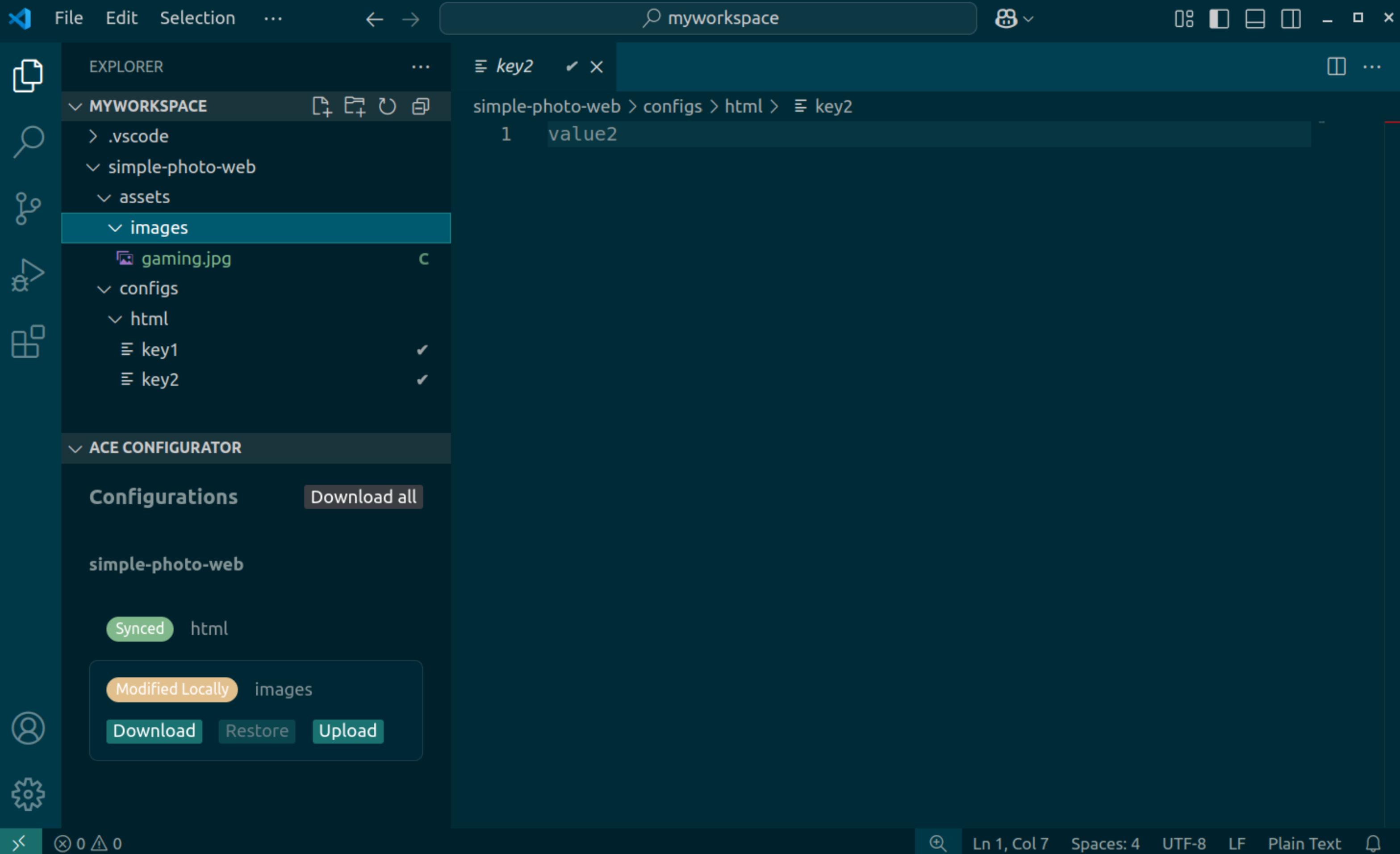Click Plain Text language mode

click(1304, 843)
